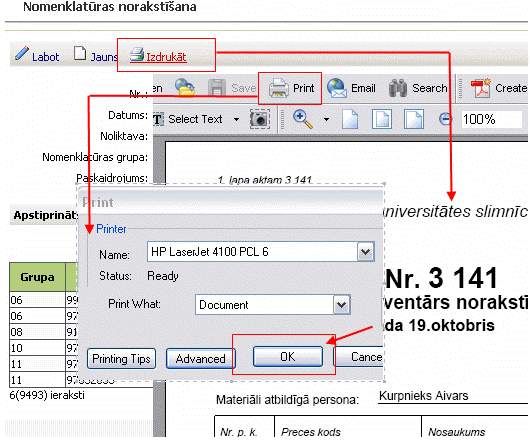Click the 100% zoom field

(x=491, y=119)
